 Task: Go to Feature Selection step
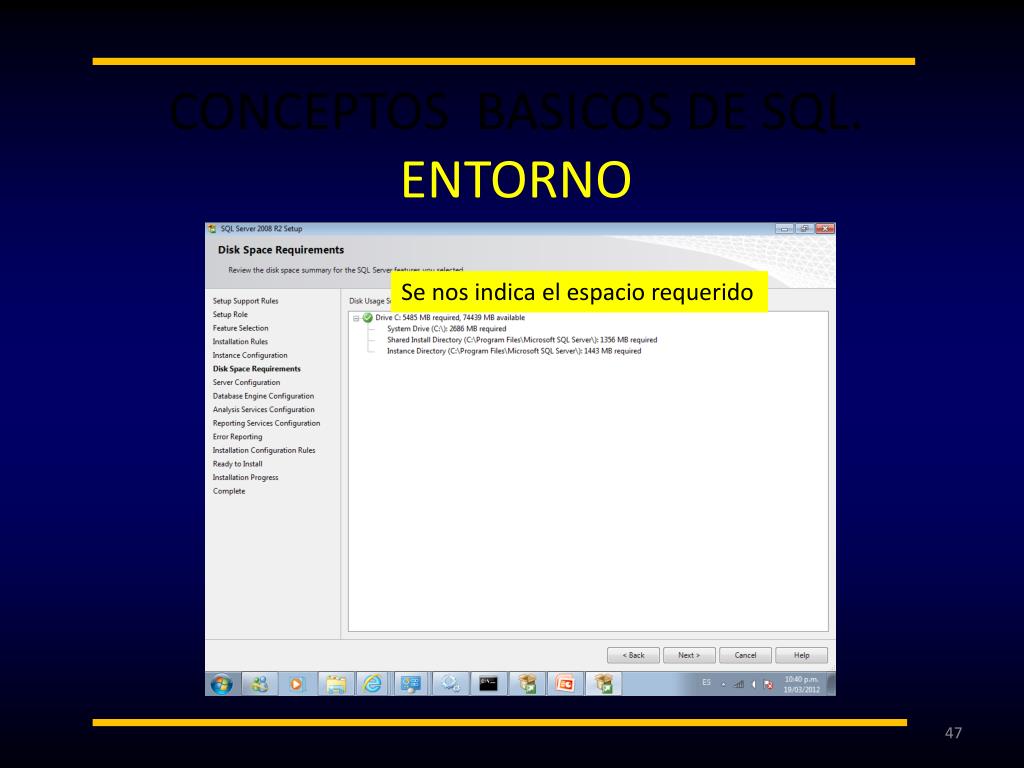(240, 328)
